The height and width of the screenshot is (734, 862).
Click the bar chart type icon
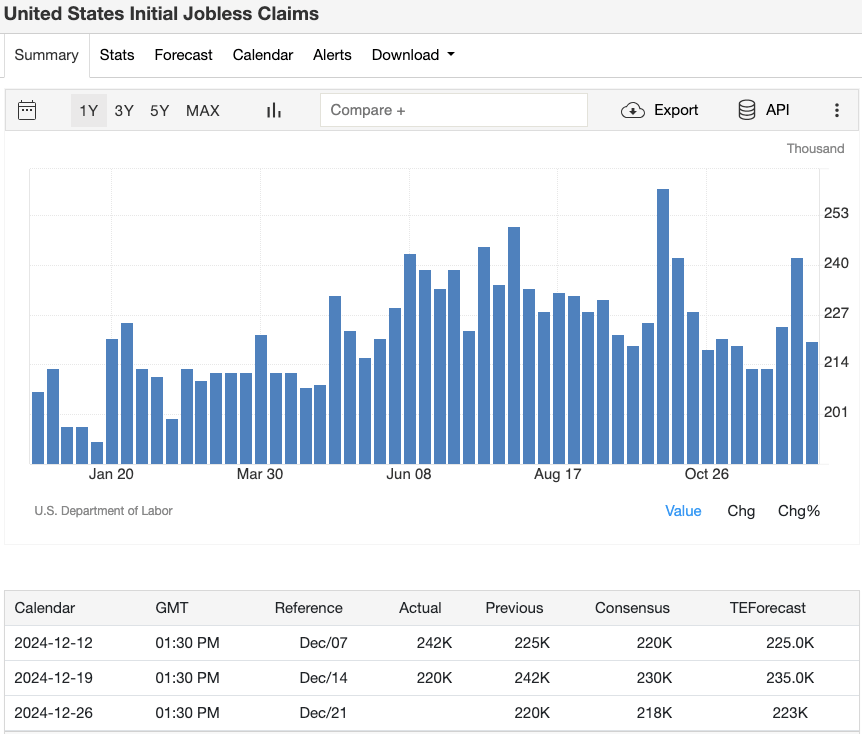click(273, 110)
